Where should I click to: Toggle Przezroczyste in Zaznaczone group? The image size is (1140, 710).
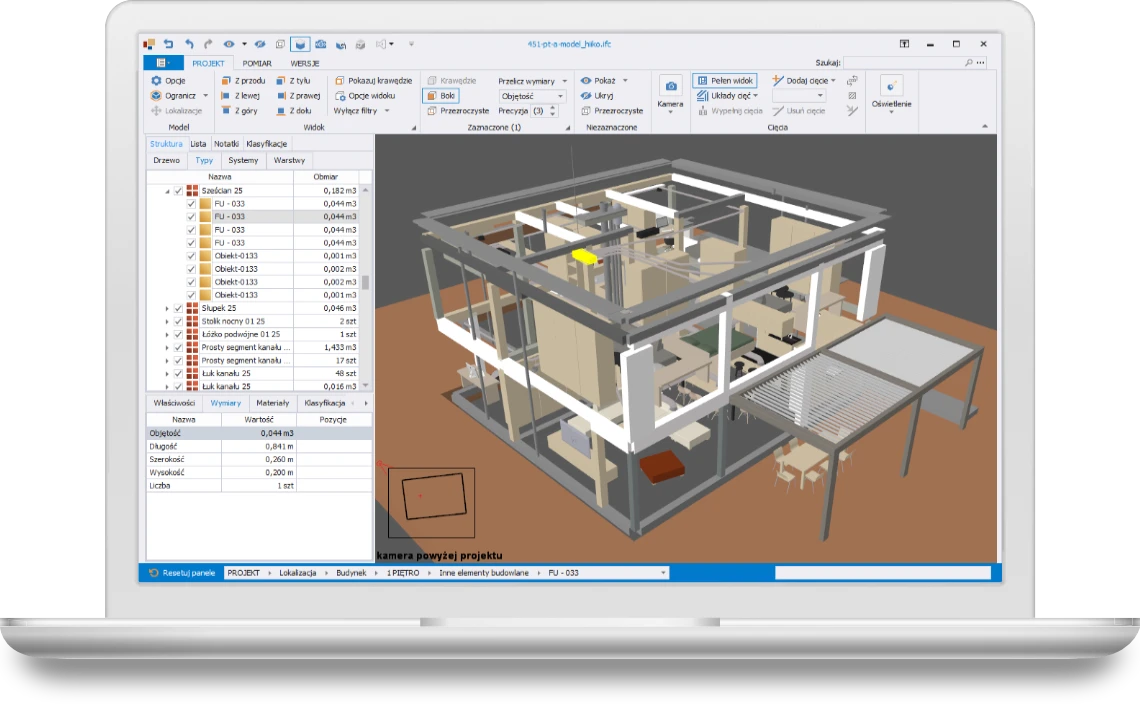pos(458,110)
